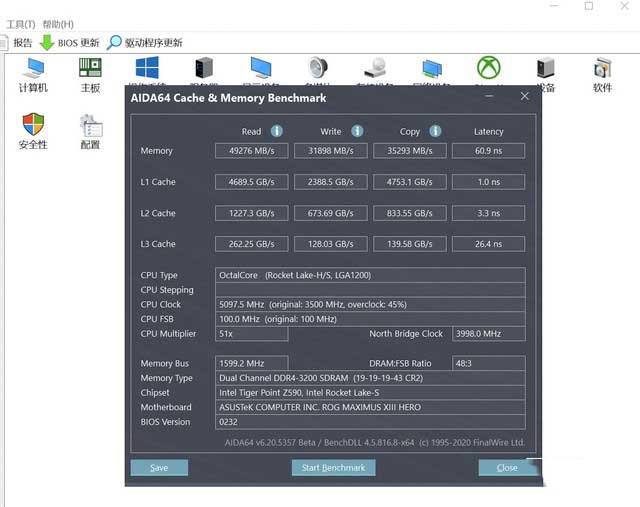This screenshot has width=640, height=507.
Task: Click the BIOS 更新 toolbar button
Action: click(69, 43)
